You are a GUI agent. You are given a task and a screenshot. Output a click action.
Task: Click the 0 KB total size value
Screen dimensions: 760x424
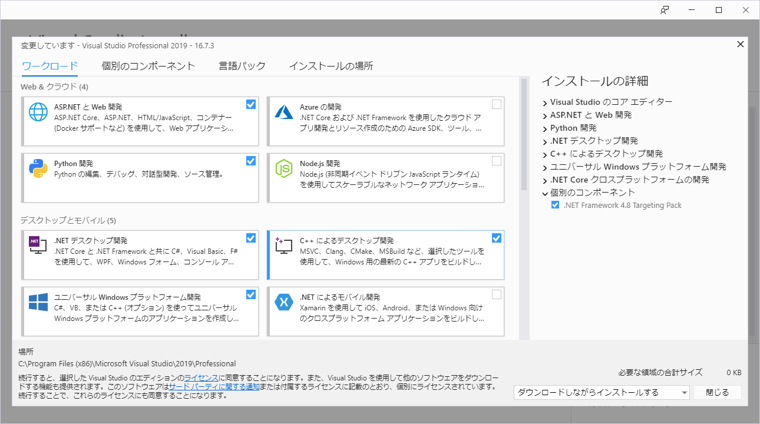[734, 372]
